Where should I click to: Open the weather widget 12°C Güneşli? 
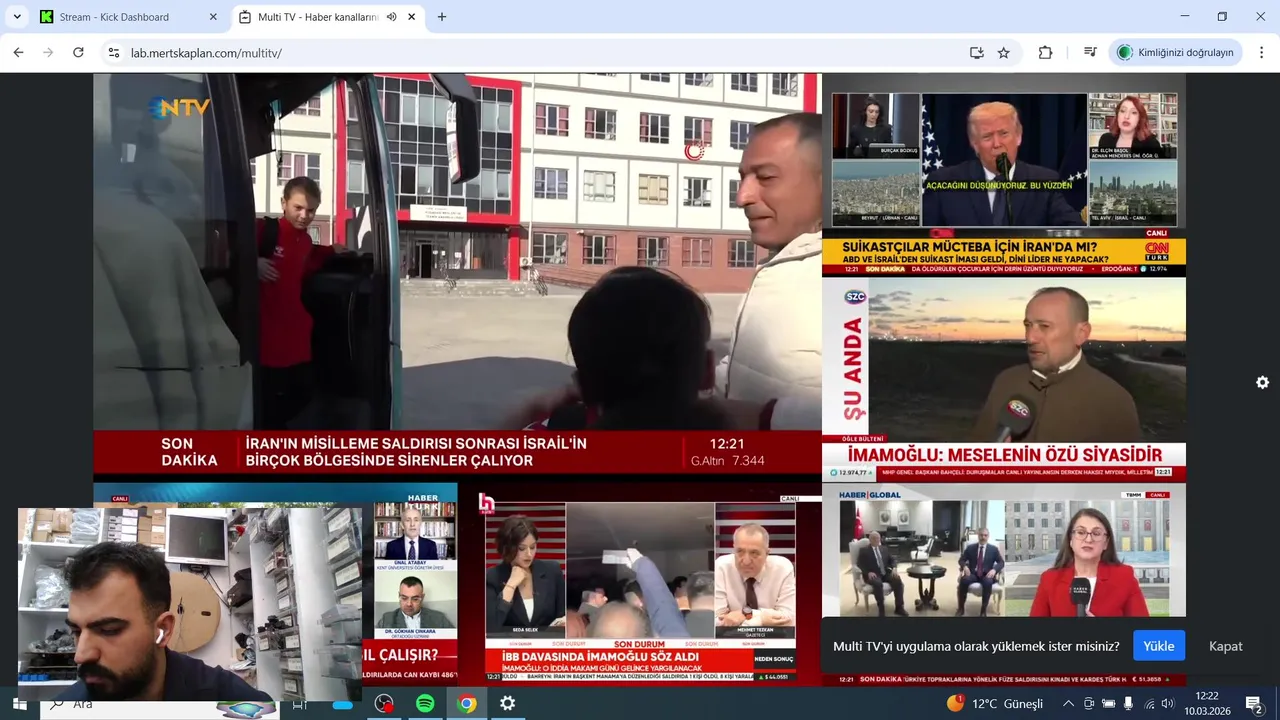point(995,704)
